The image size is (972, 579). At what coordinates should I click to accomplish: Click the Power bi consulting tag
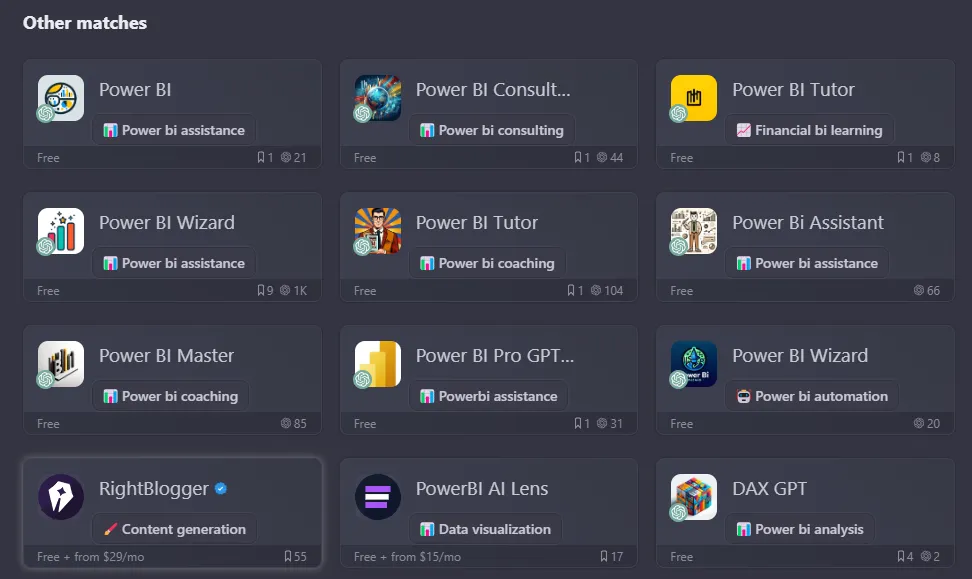point(492,130)
